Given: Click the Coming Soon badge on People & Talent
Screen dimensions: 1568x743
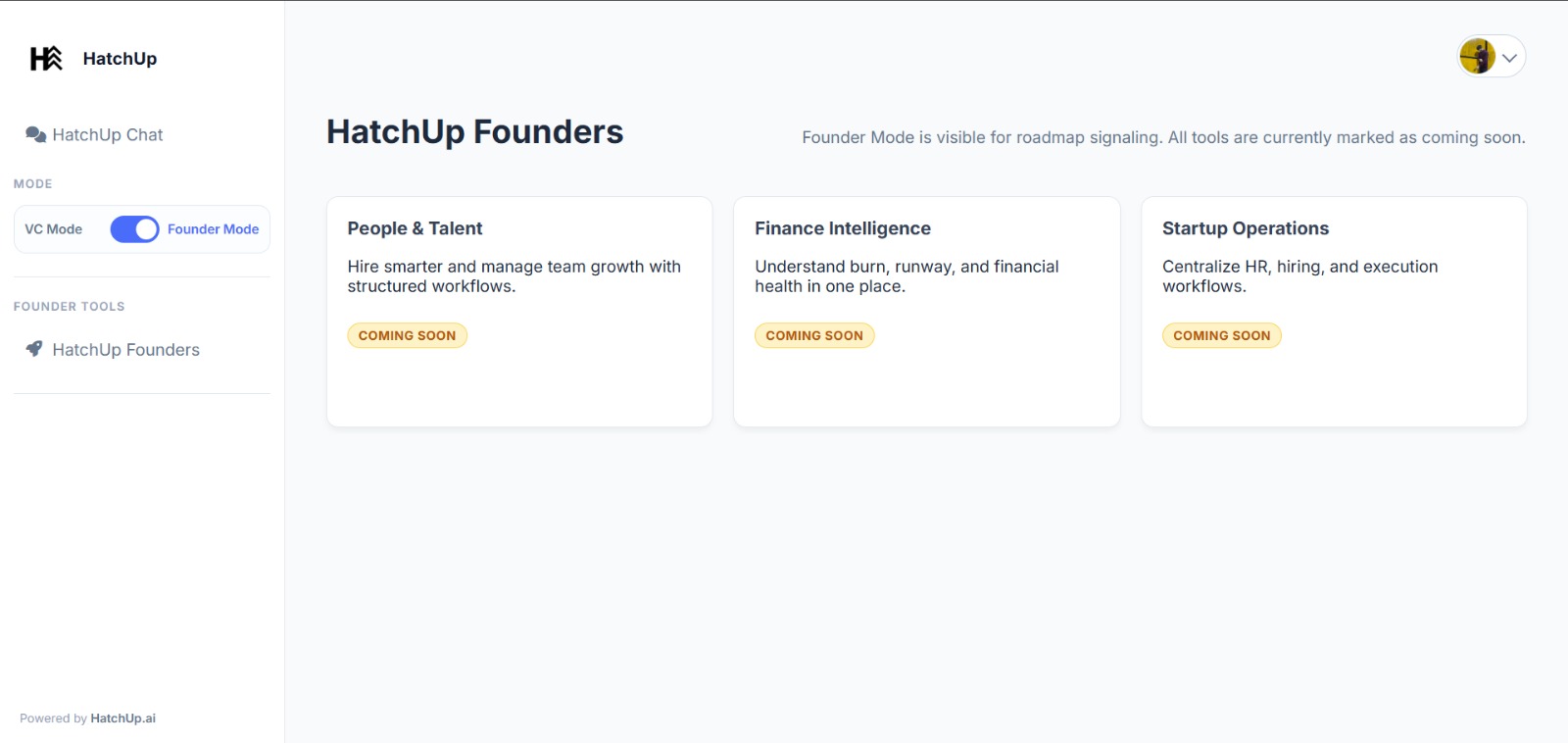Looking at the screenshot, I should [407, 335].
